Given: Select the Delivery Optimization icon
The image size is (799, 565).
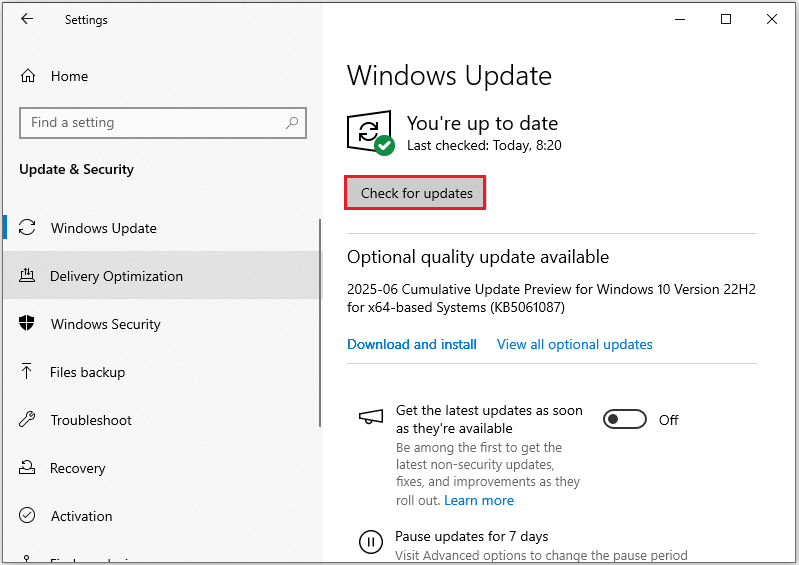Looking at the screenshot, I should click(x=27, y=276).
